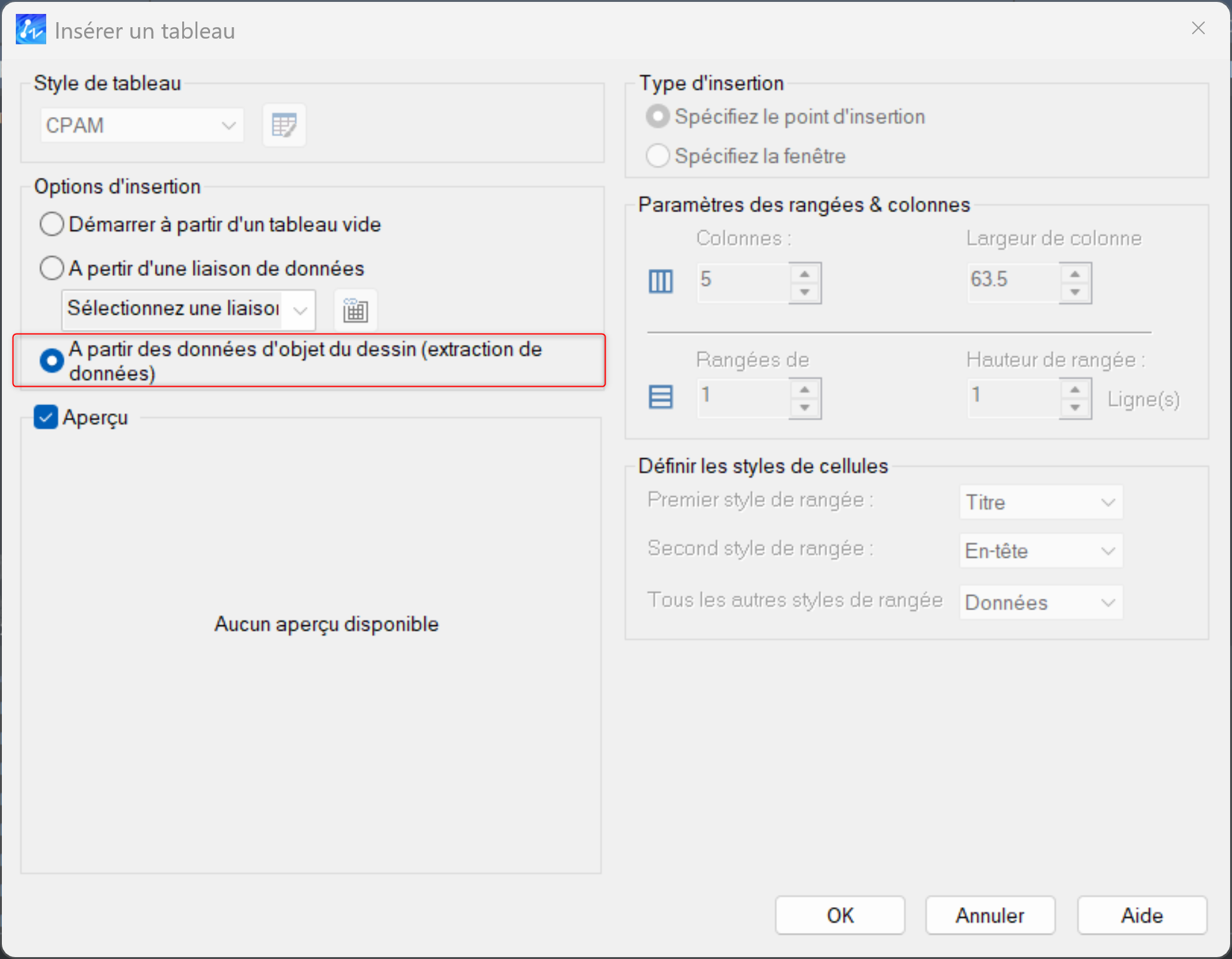
Task: Select Démarrer à partir d'un tableau vide
Action: point(52,224)
